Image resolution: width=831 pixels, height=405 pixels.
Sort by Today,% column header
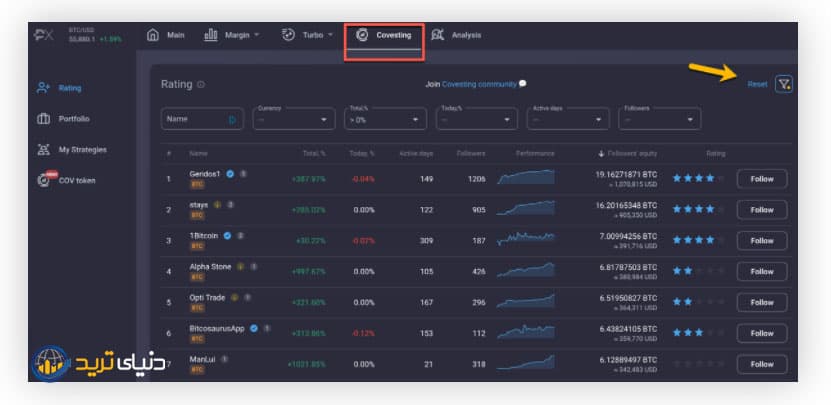[x=362, y=153]
